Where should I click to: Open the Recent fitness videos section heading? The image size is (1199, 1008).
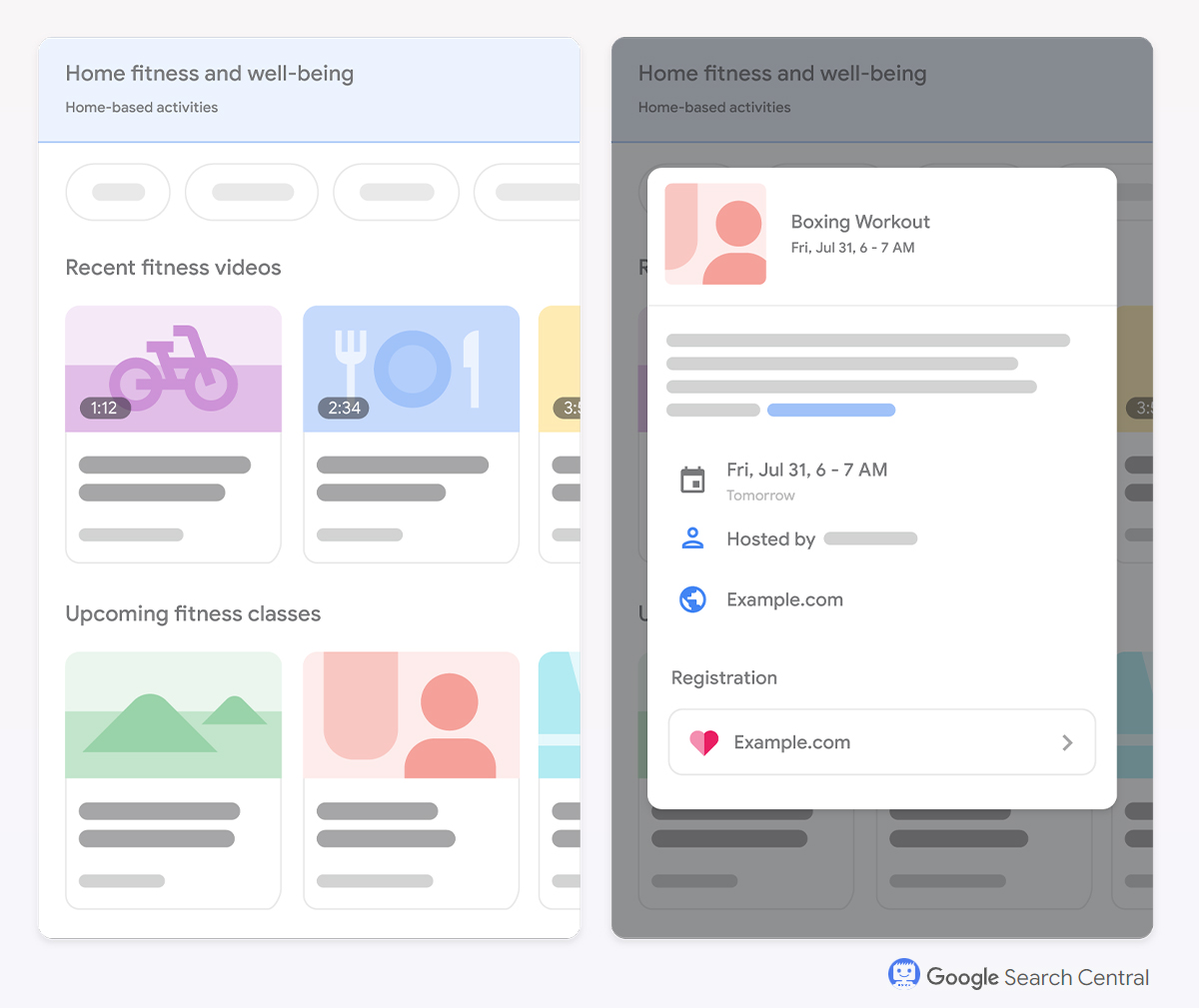pos(173,267)
